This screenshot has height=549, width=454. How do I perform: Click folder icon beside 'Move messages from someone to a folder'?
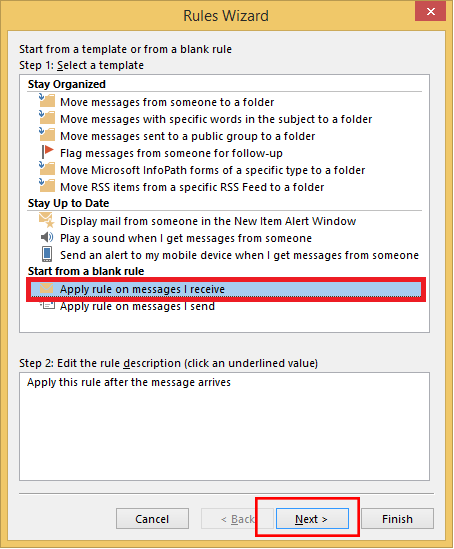pyautogui.click(x=47, y=100)
